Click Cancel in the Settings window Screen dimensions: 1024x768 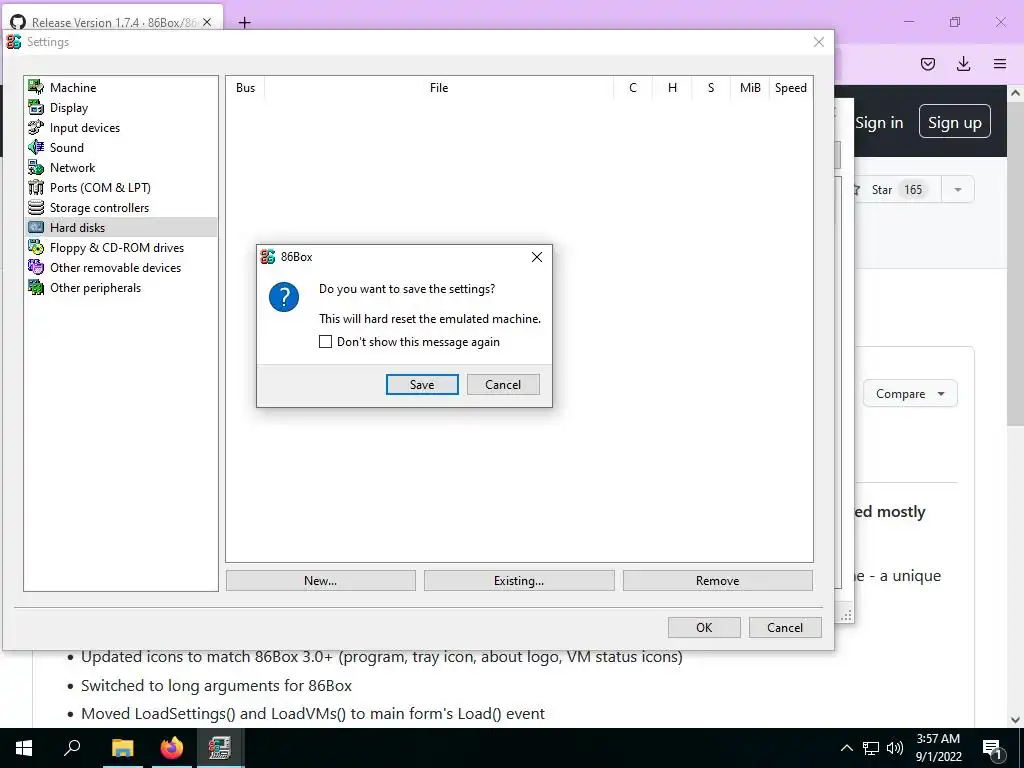pos(785,628)
